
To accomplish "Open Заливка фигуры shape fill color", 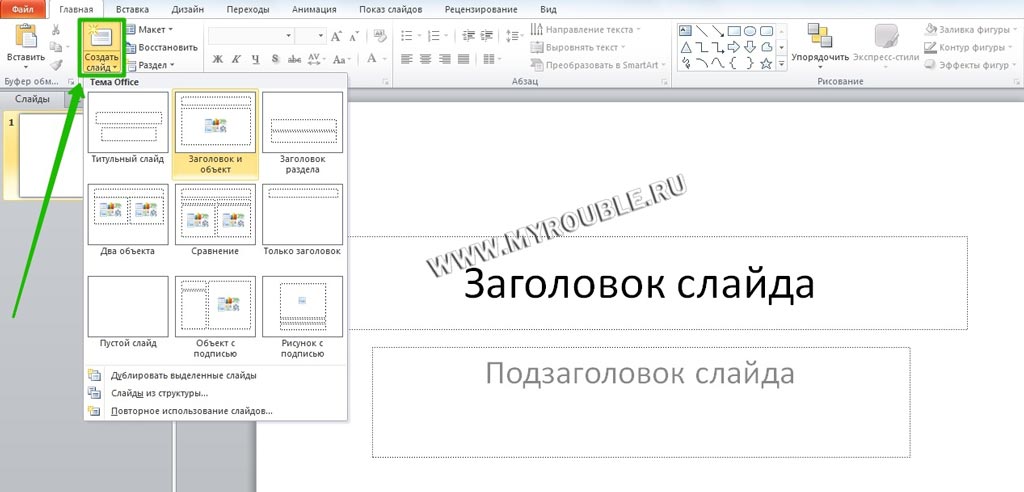I will click(972, 29).
